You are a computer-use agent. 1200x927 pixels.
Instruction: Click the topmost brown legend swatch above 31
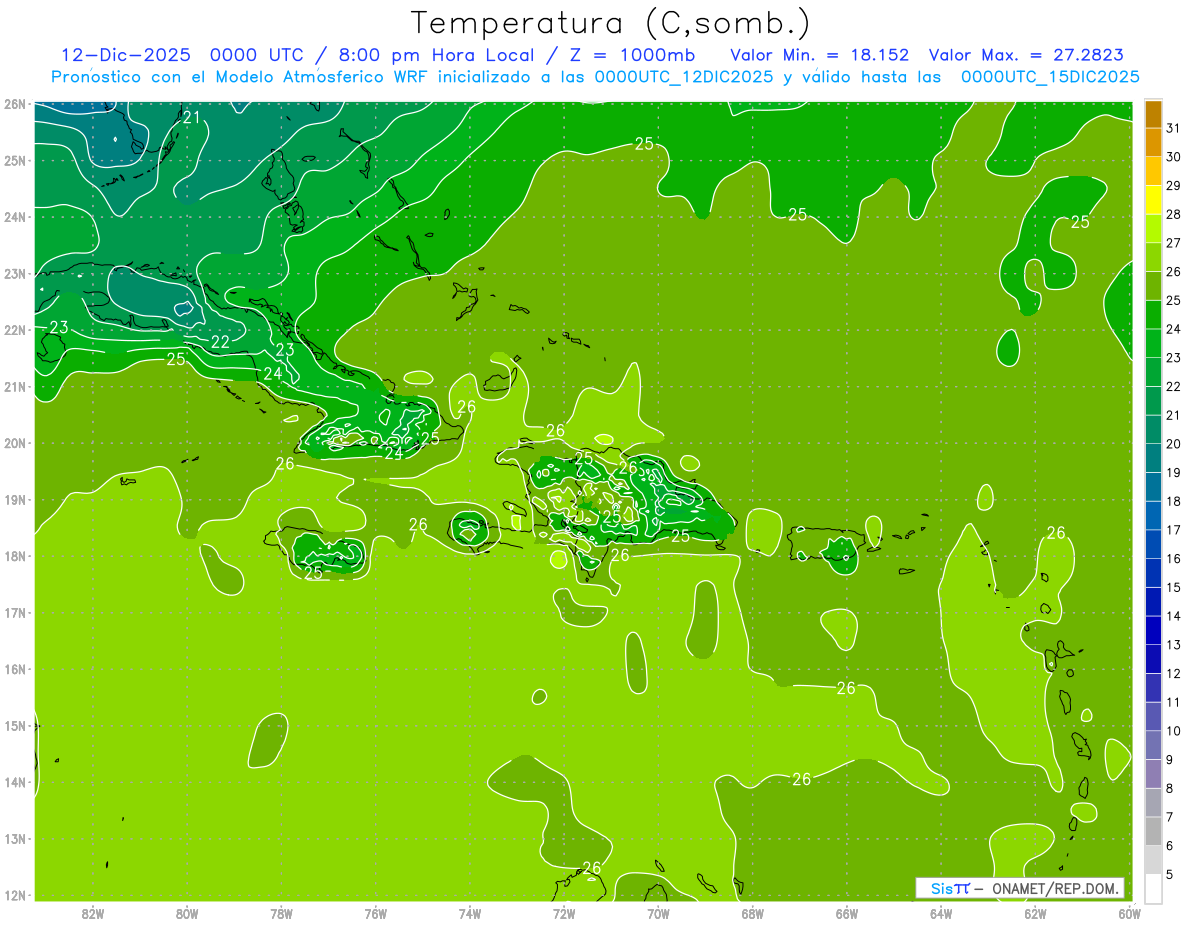coord(1153,114)
